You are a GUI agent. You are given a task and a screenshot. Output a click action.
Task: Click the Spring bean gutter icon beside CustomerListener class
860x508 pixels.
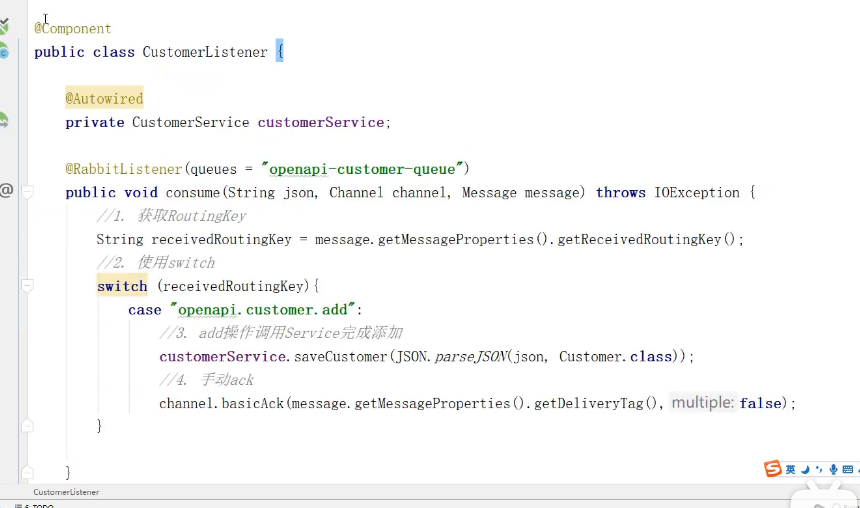click(x=4, y=51)
